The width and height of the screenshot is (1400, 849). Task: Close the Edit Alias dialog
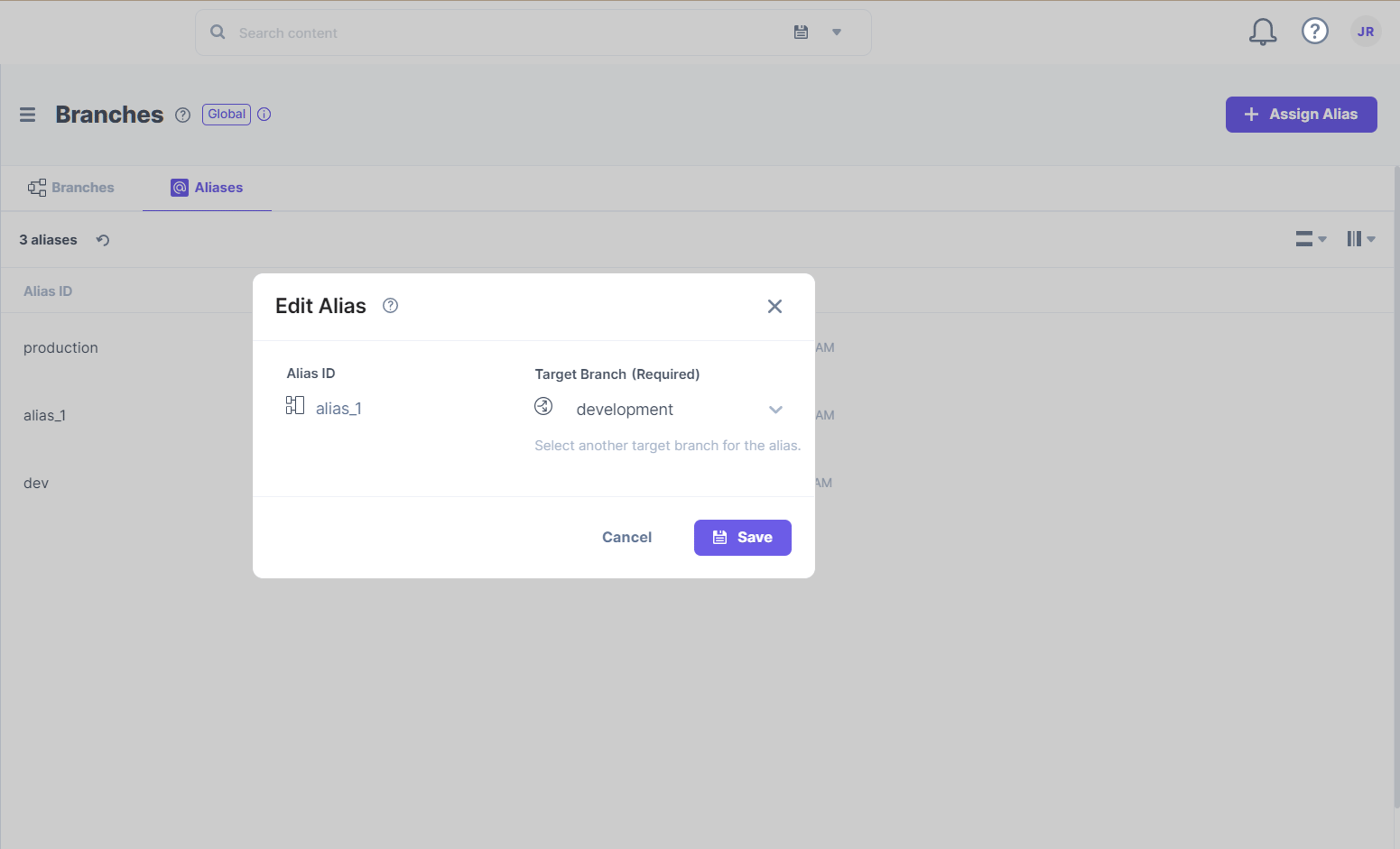pos(774,307)
